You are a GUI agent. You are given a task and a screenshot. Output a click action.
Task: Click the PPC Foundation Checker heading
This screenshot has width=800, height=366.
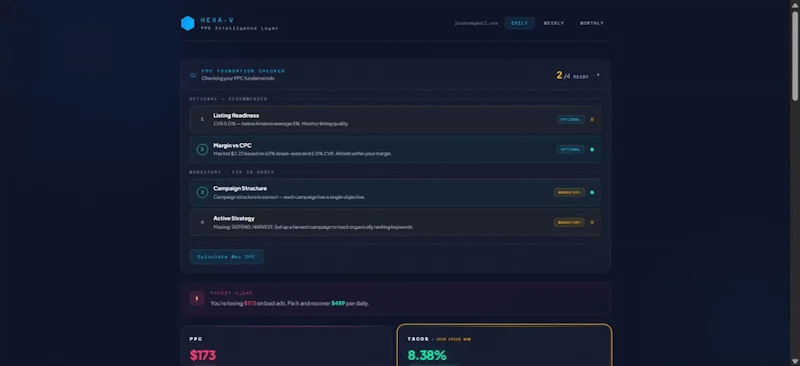tap(243, 71)
